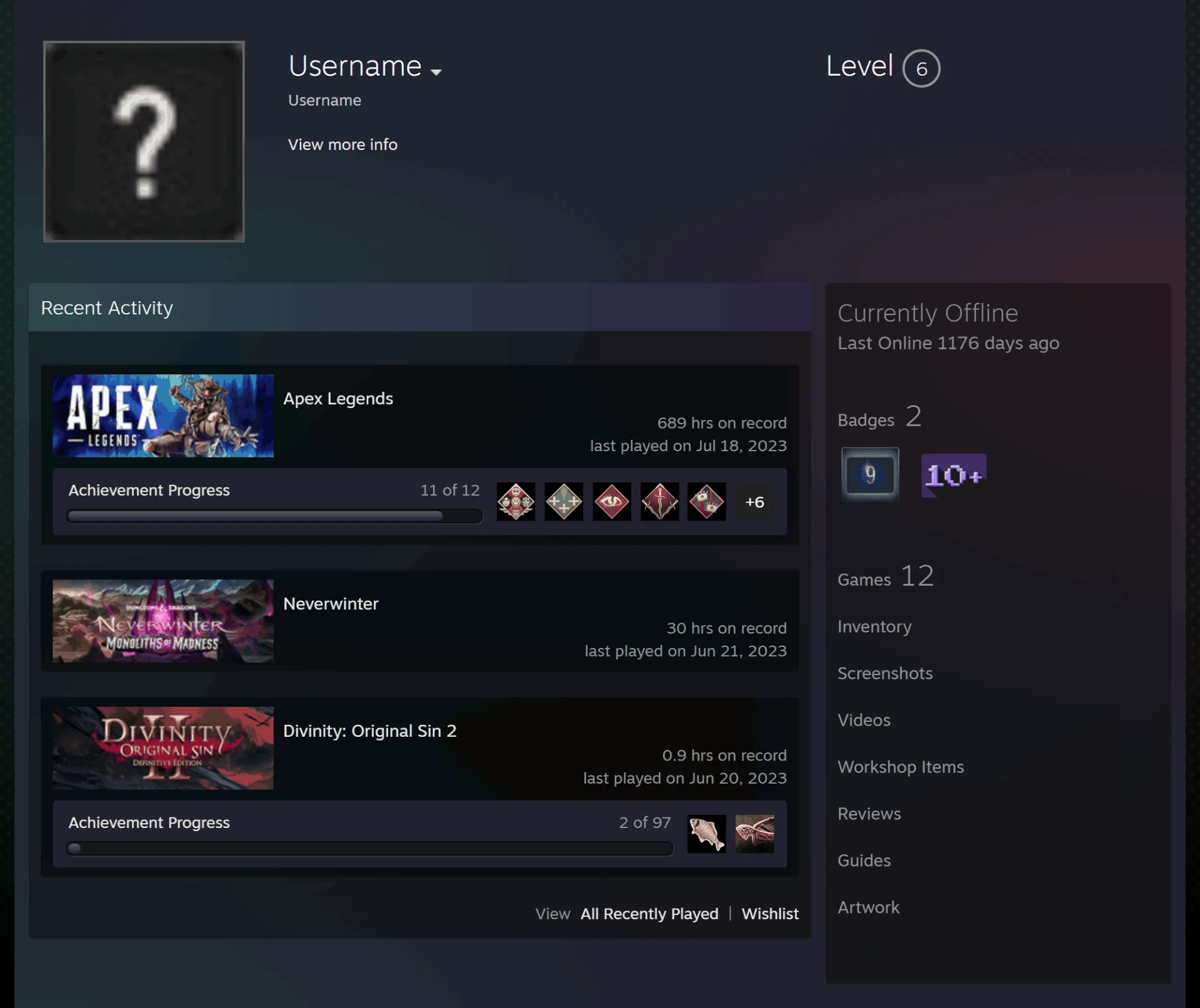Select first Apex Legends achievement icon

pos(516,501)
